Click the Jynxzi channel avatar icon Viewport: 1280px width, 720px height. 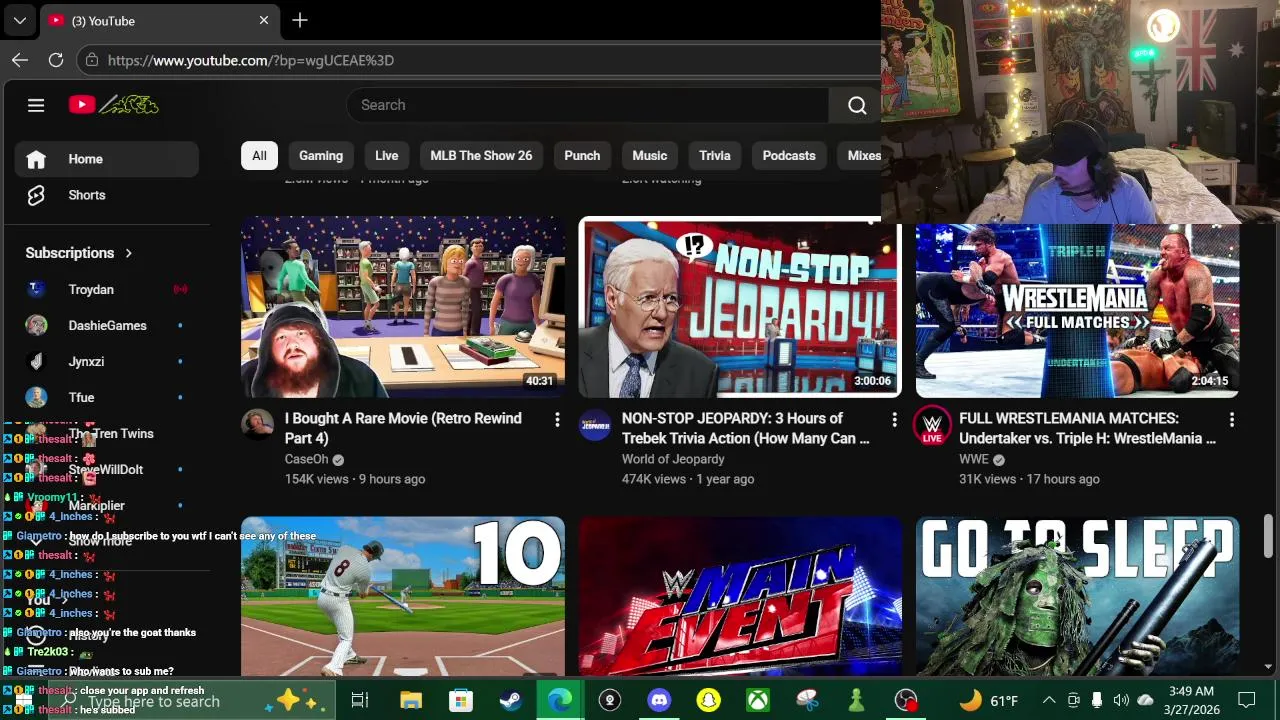tap(36, 361)
